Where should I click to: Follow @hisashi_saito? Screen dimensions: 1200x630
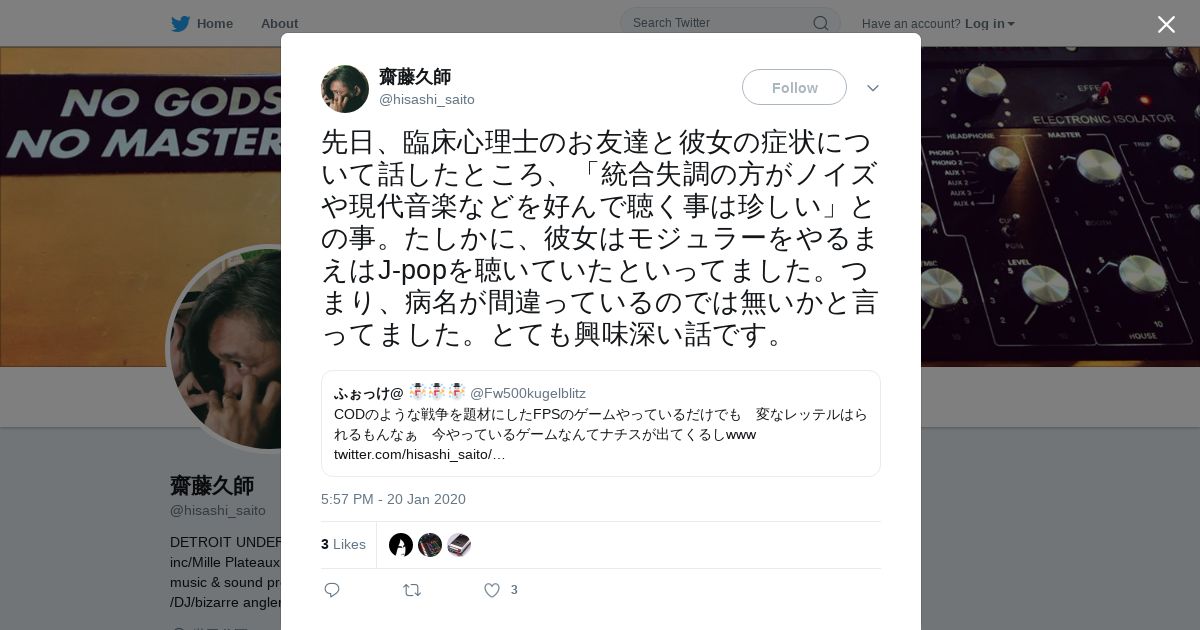click(x=794, y=87)
